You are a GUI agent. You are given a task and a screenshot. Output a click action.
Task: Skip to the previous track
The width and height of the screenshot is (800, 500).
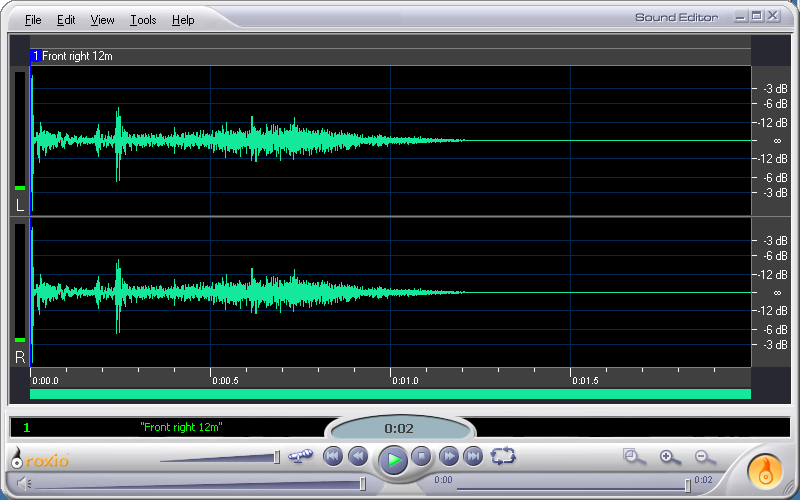point(333,457)
